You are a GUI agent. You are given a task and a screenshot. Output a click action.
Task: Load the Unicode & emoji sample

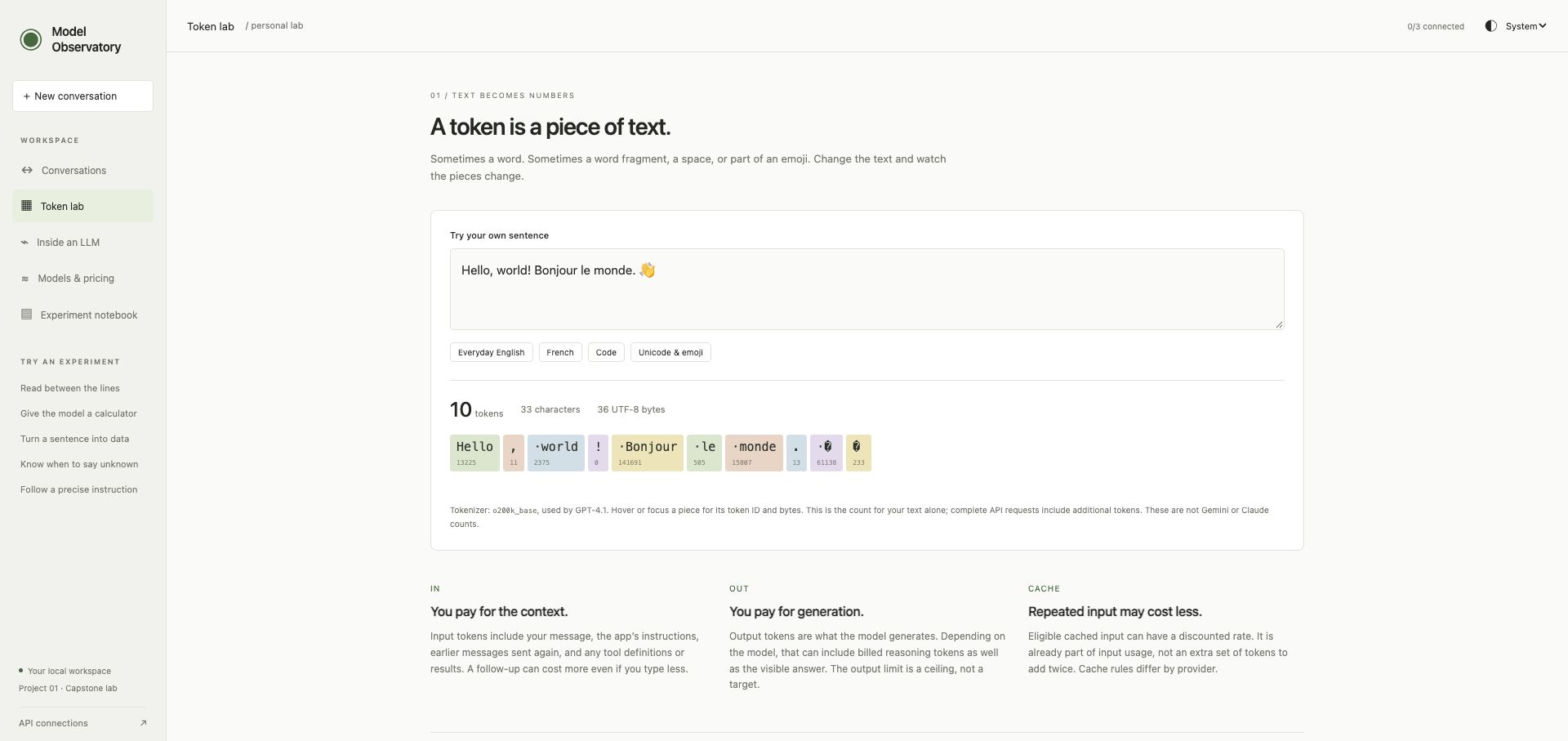click(670, 352)
